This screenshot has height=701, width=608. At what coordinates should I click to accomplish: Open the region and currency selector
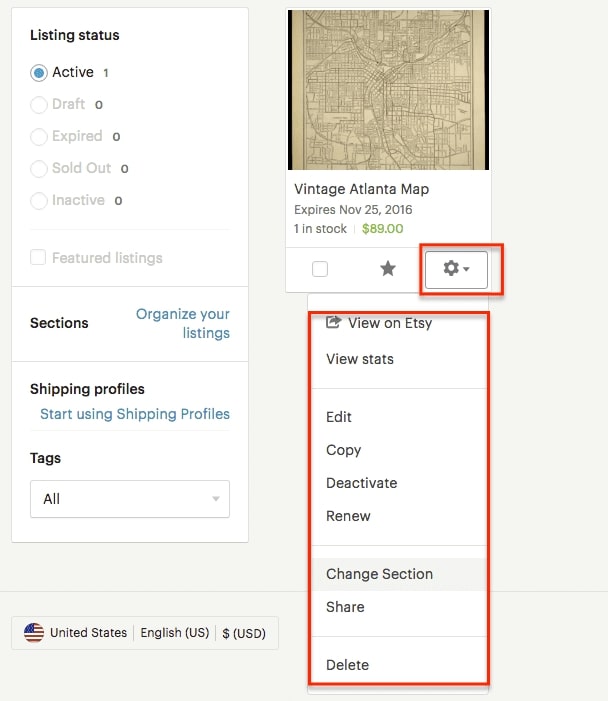pyautogui.click(x=145, y=633)
